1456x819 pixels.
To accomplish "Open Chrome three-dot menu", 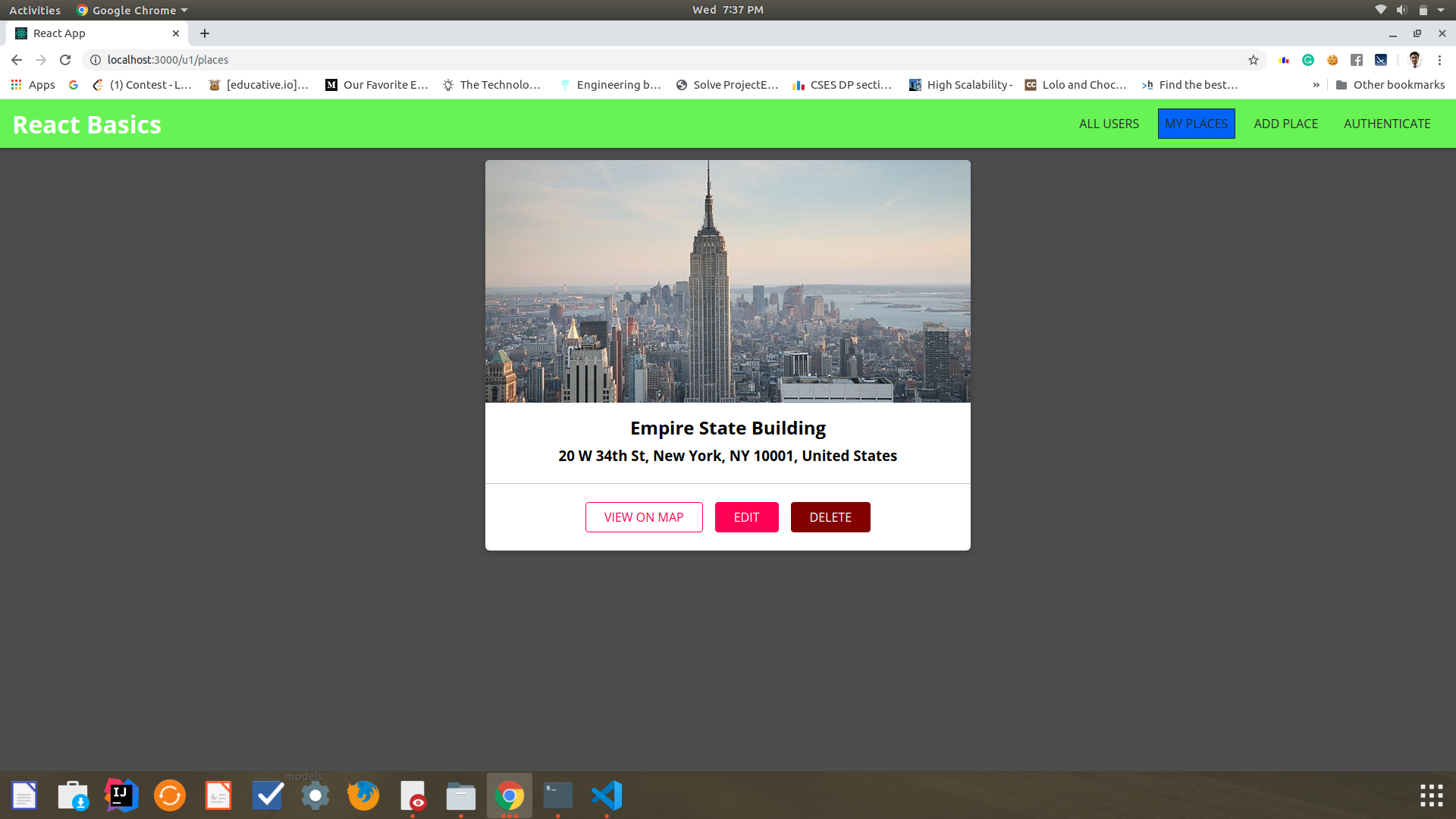I will click(x=1439, y=60).
